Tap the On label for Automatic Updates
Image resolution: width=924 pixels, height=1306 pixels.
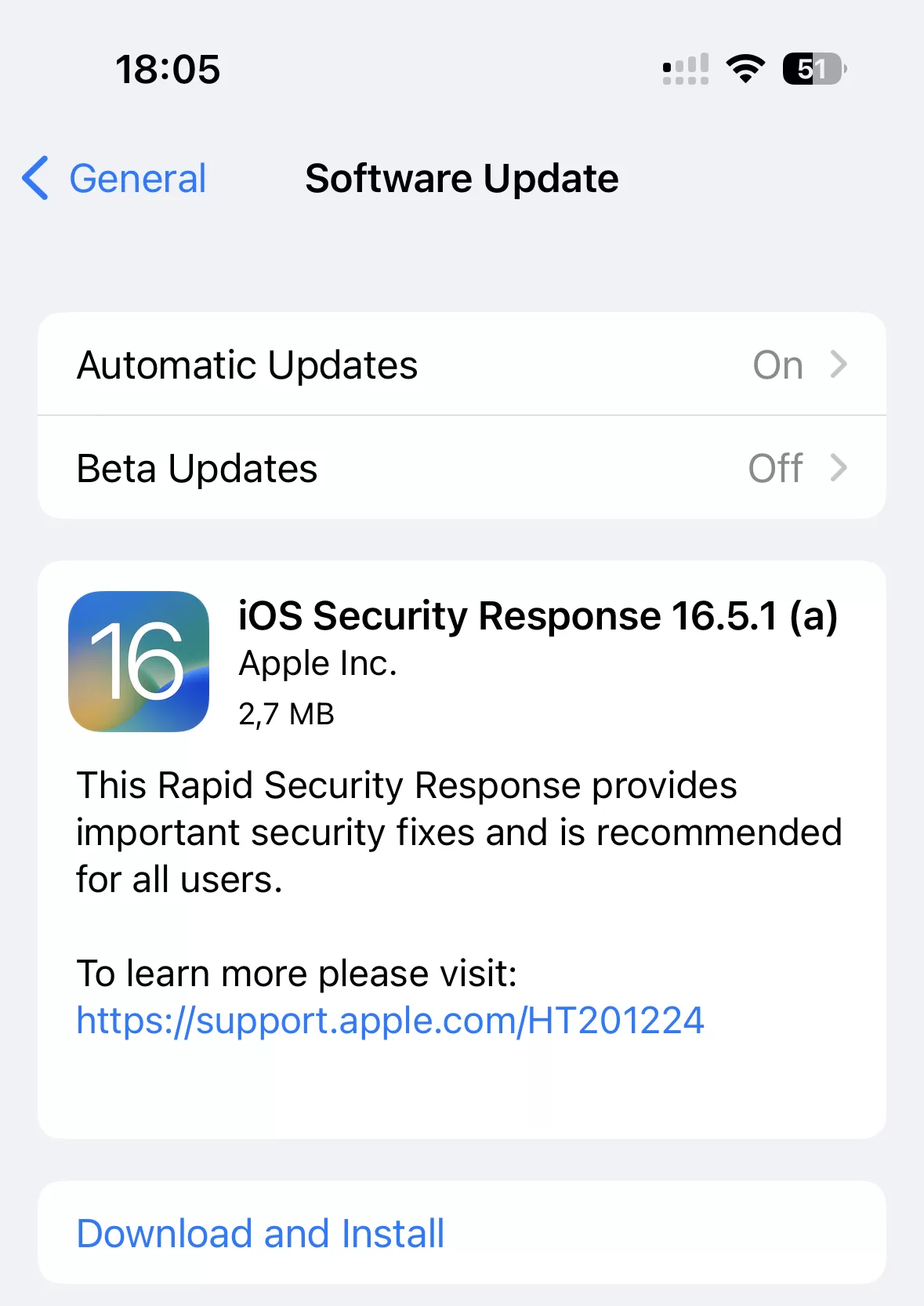click(777, 364)
